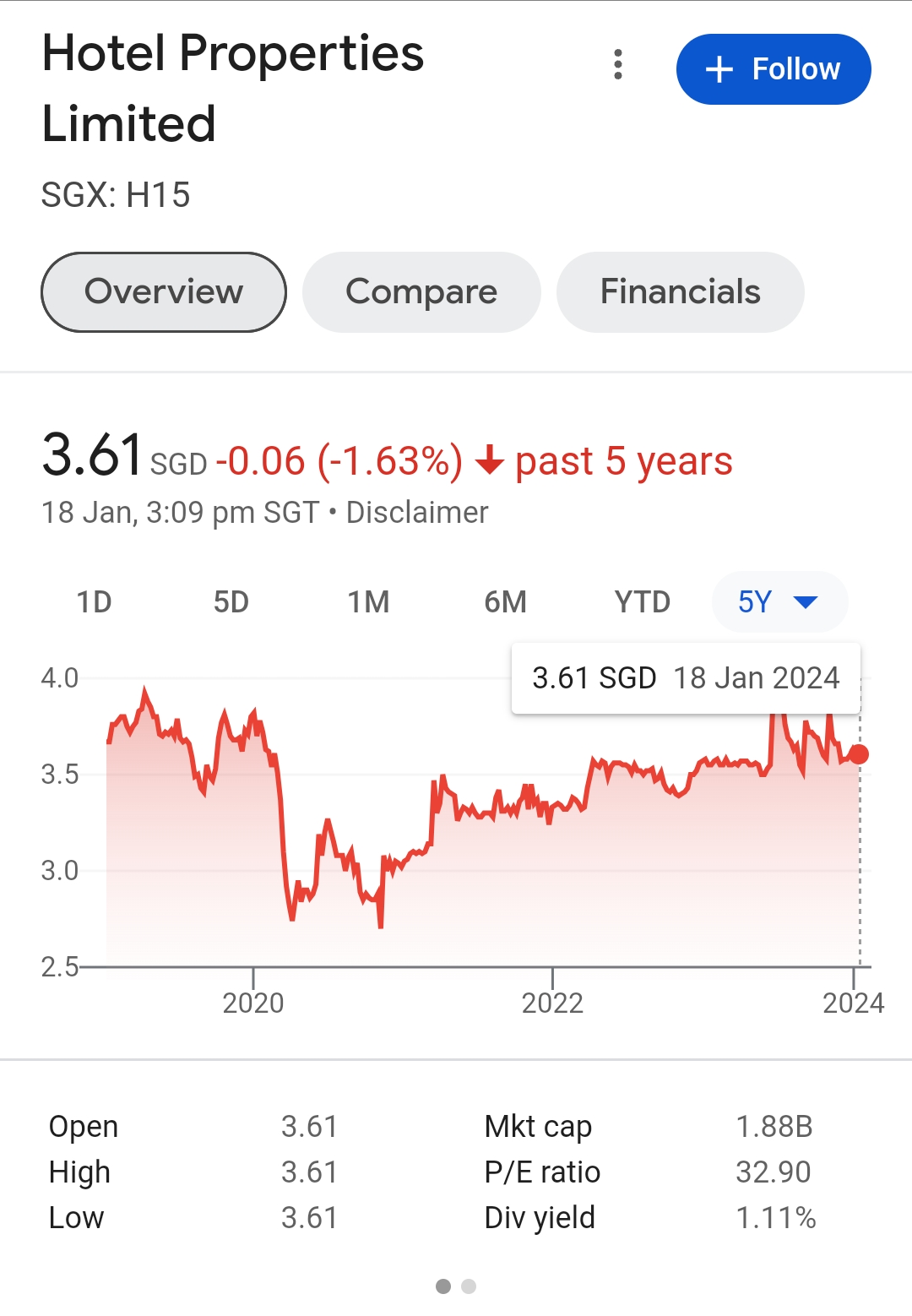Open the three-dot more options menu

[618, 65]
